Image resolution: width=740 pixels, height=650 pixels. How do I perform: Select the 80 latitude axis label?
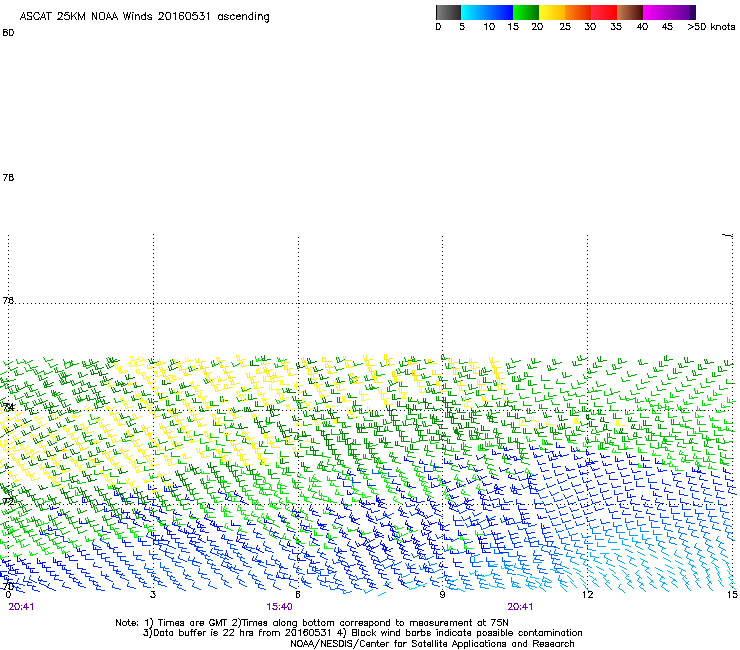tap(8, 33)
